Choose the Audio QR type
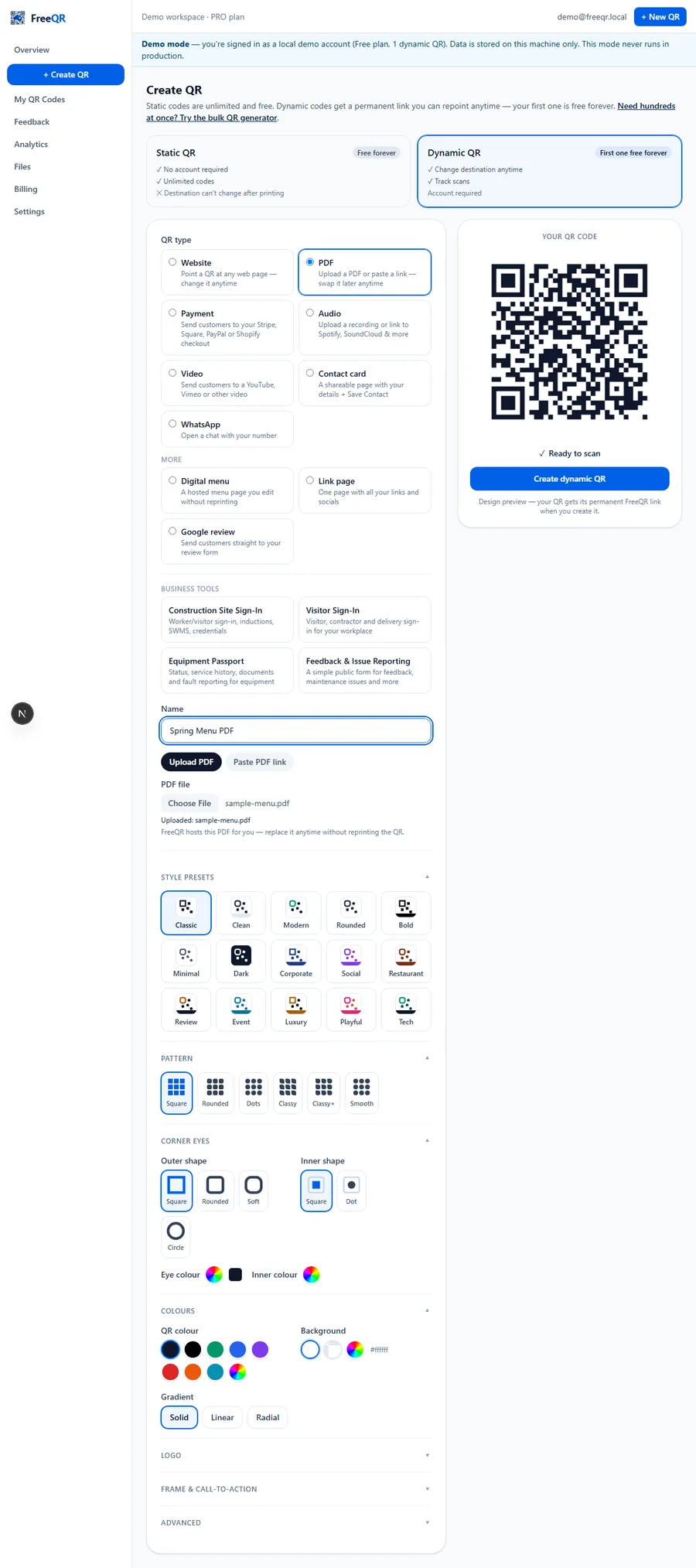The image size is (696, 1568). point(364,328)
